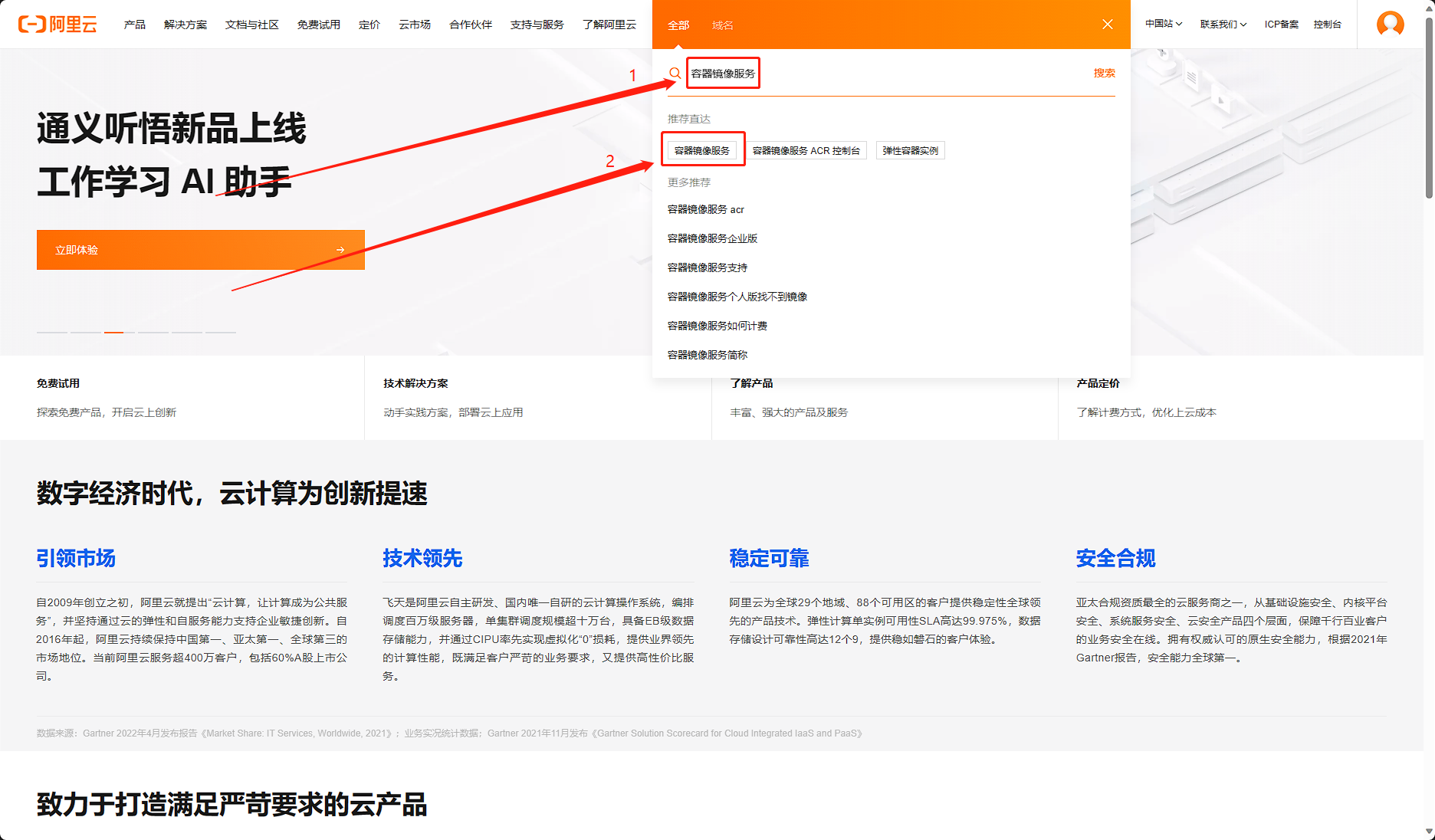Choose suggestion 容器镜像服务 acr

(706, 209)
